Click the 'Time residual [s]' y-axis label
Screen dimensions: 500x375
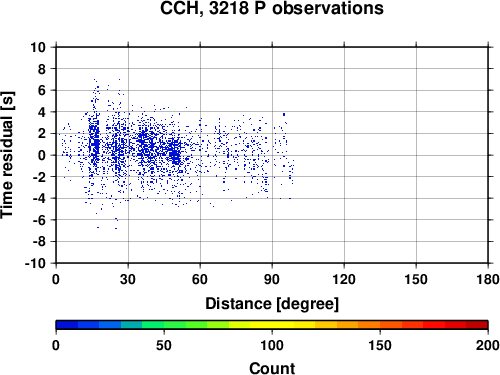point(7,155)
